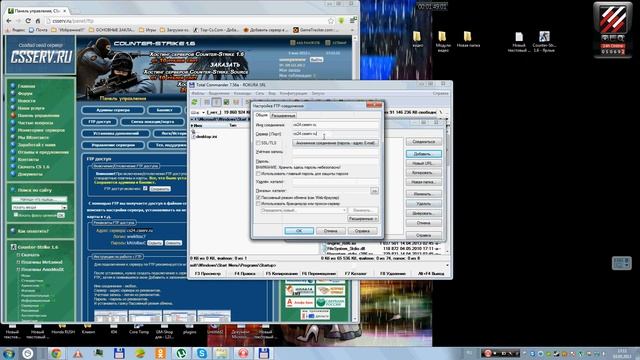Click the browse button next to the local directory field

(x=374, y=191)
